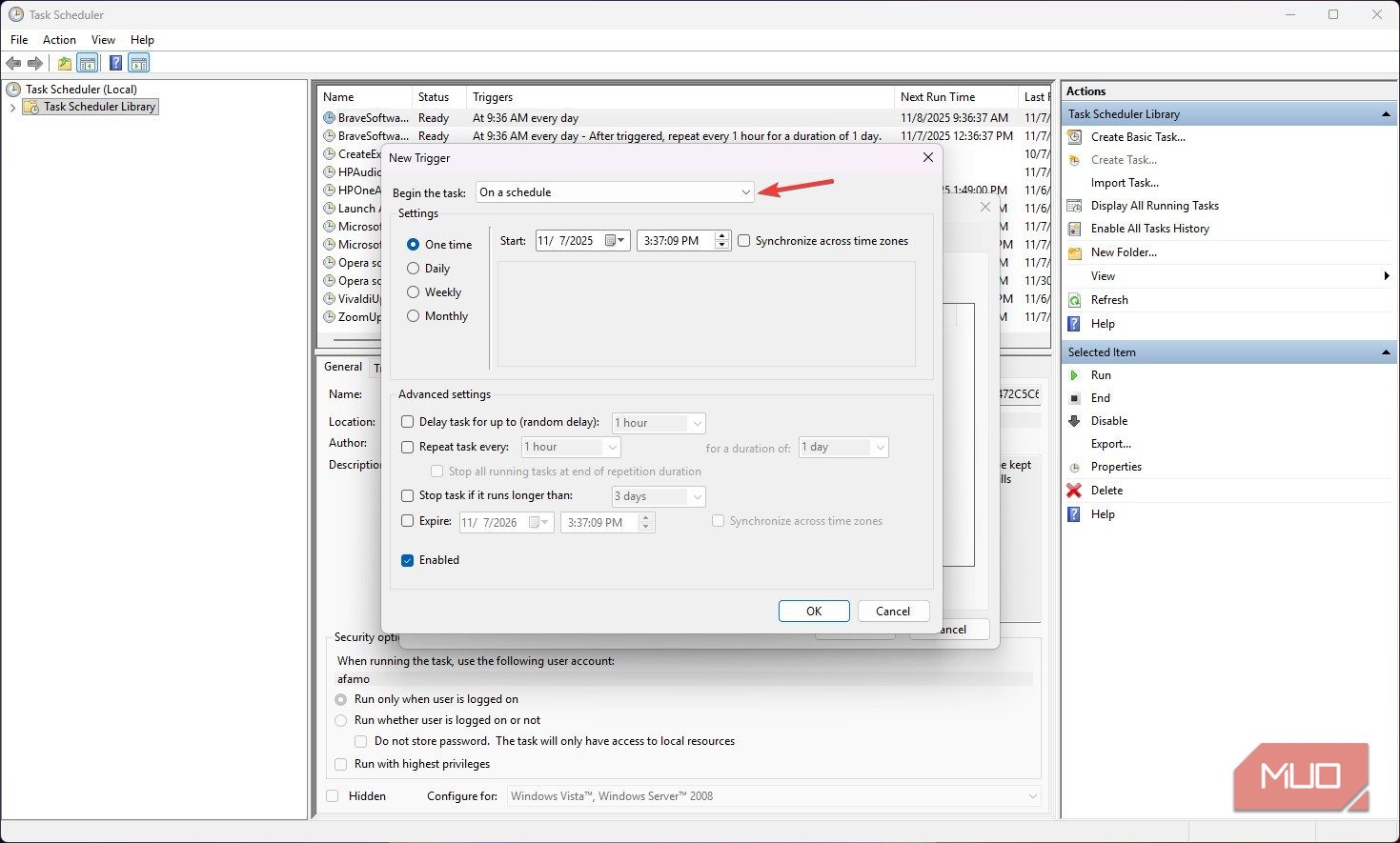Select the Weekly radio button
This screenshot has width=1400, height=843.
point(413,292)
